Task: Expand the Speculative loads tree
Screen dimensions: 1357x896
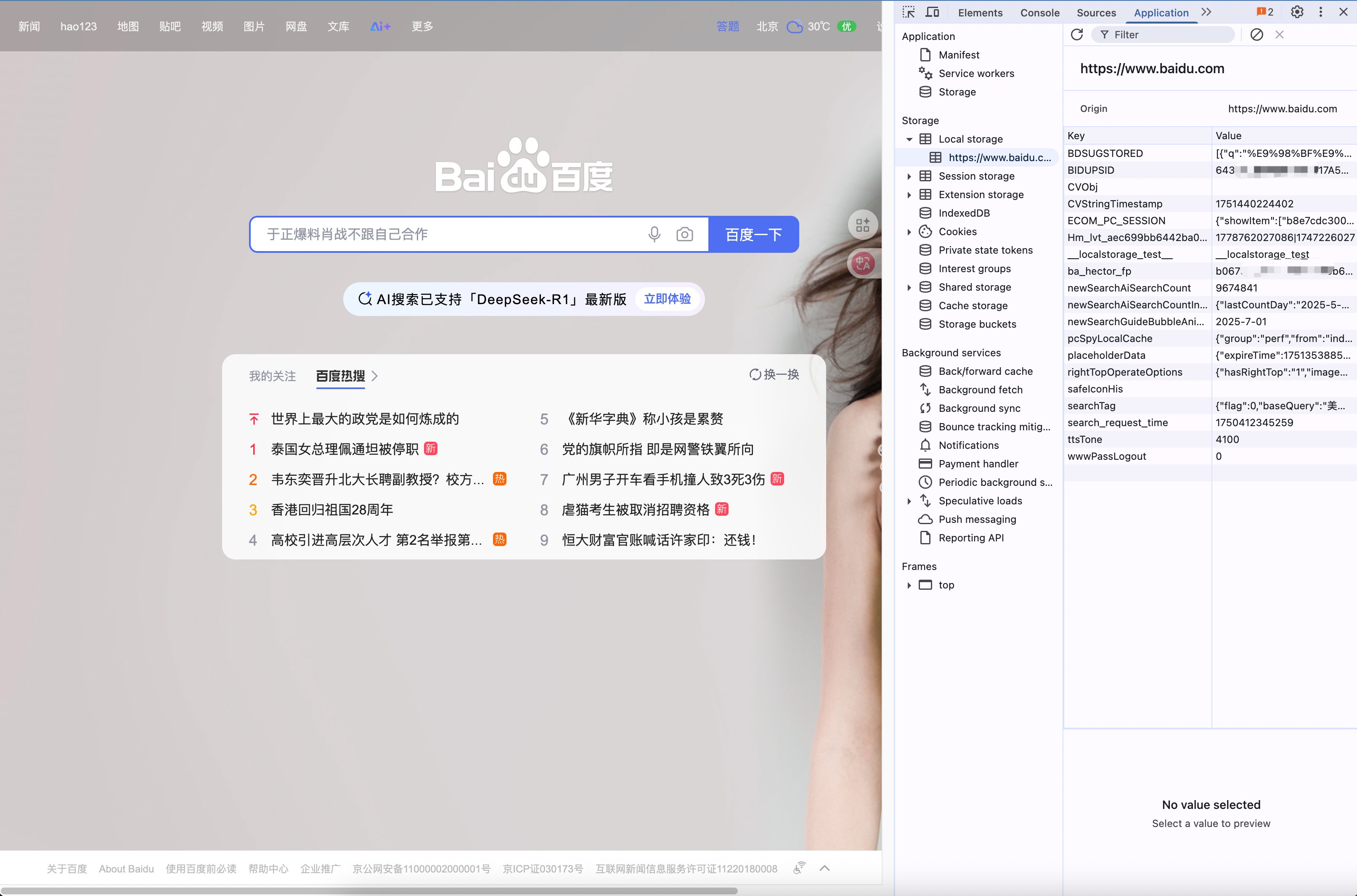Action: (x=909, y=501)
